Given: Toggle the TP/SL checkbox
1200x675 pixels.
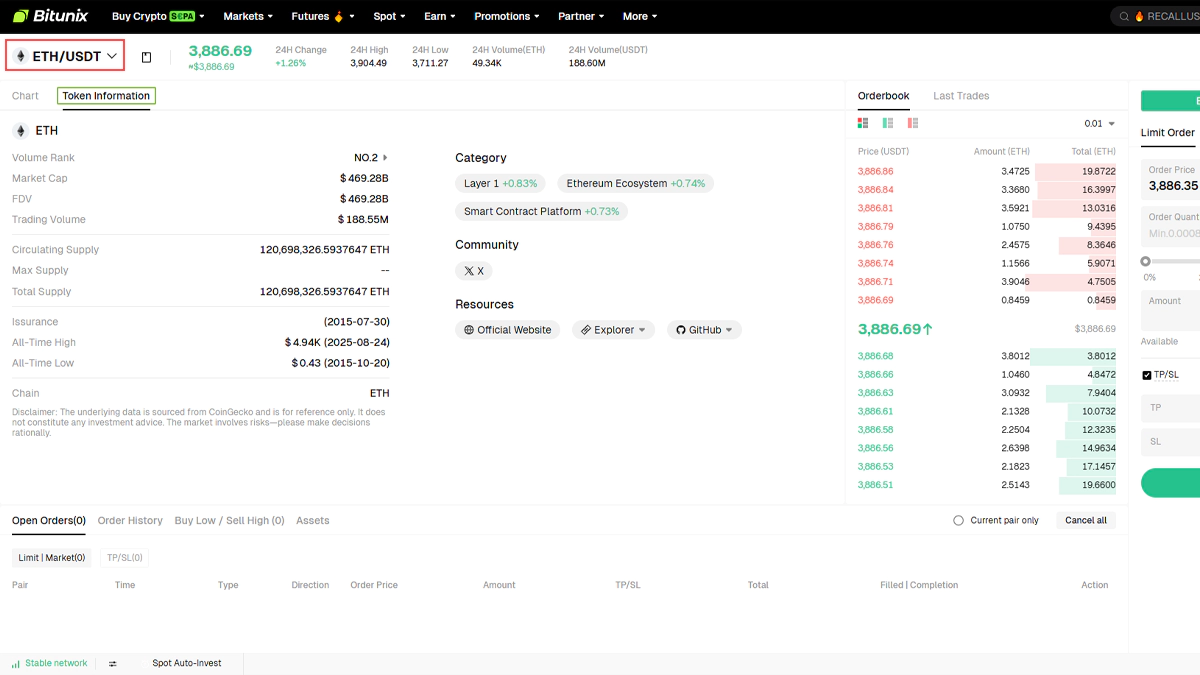Looking at the screenshot, I should (x=1147, y=375).
